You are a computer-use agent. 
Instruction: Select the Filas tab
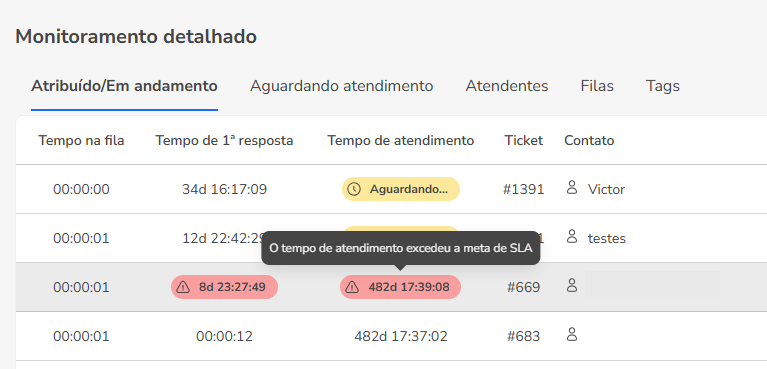click(597, 86)
